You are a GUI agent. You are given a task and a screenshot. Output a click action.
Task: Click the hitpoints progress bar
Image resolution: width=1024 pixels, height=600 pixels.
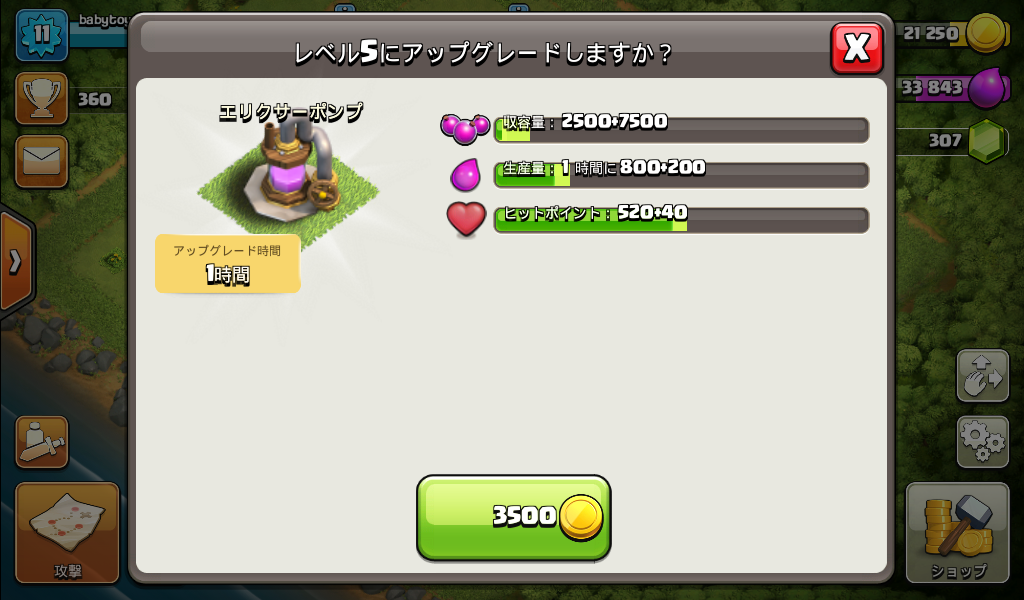pos(681,220)
